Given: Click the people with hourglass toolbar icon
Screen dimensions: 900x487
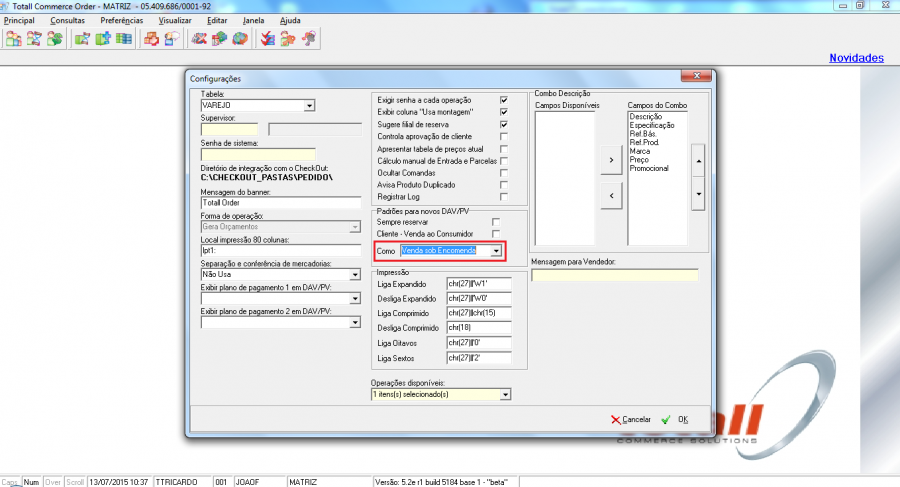Looking at the screenshot, I should [34, 38].
